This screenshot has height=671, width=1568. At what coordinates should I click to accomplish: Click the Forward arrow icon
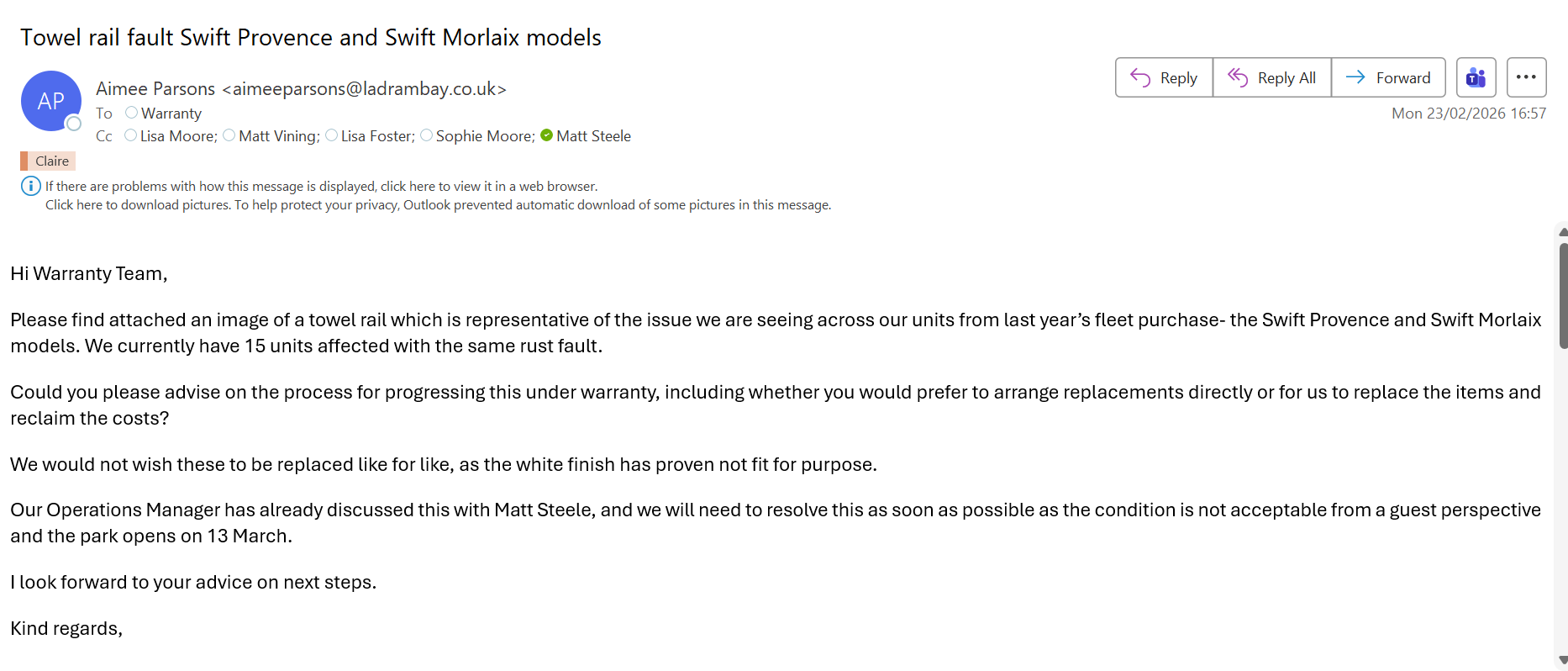tap(1355, 77)
